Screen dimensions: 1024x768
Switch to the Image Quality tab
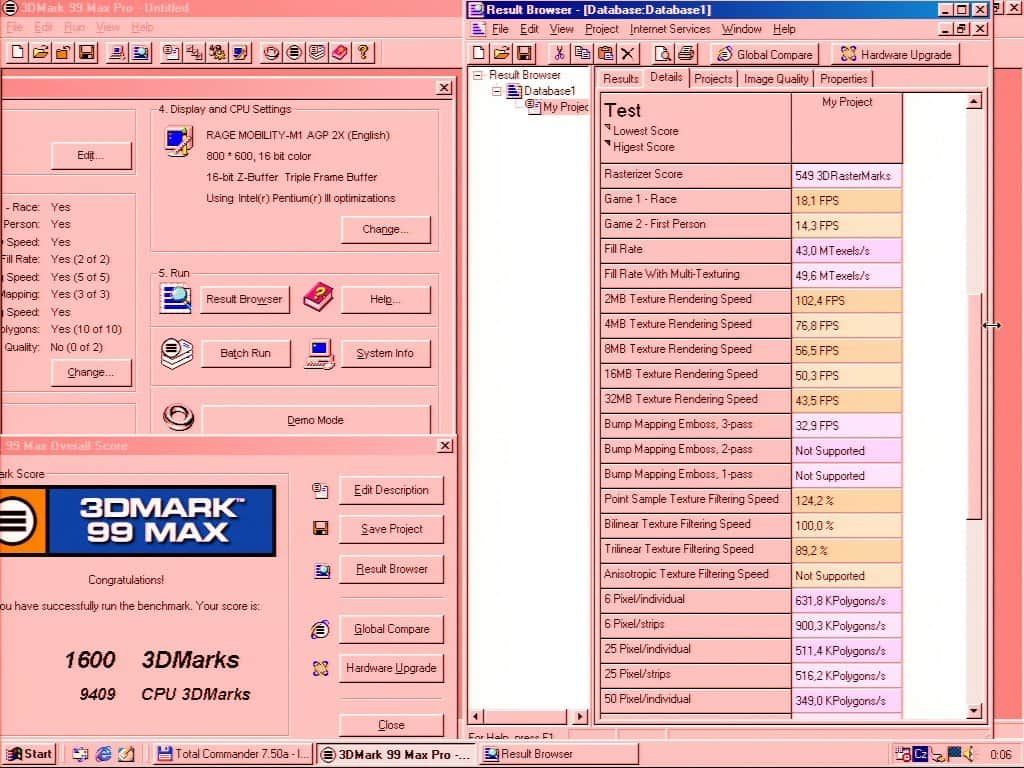(x=776, y=79)
